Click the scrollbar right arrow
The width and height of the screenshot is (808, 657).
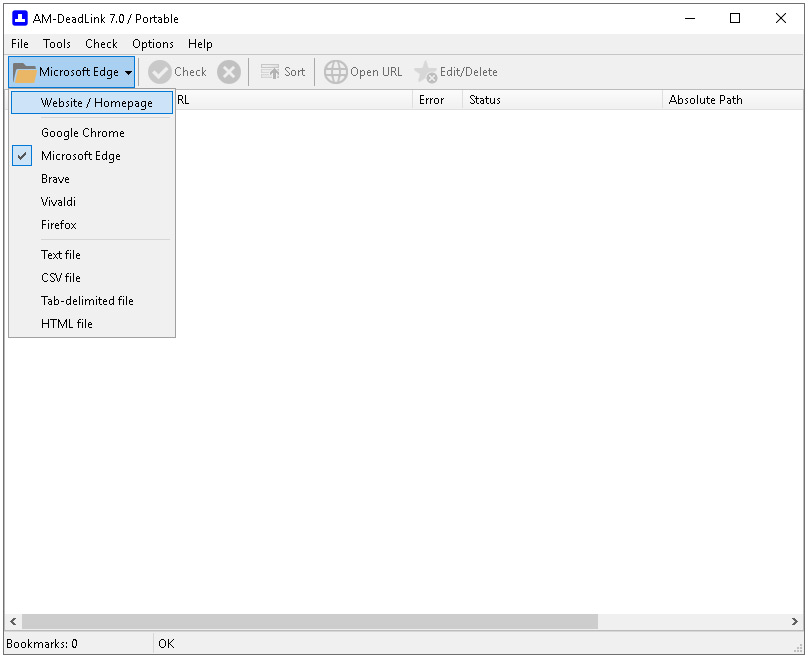[x=795, y=621]
